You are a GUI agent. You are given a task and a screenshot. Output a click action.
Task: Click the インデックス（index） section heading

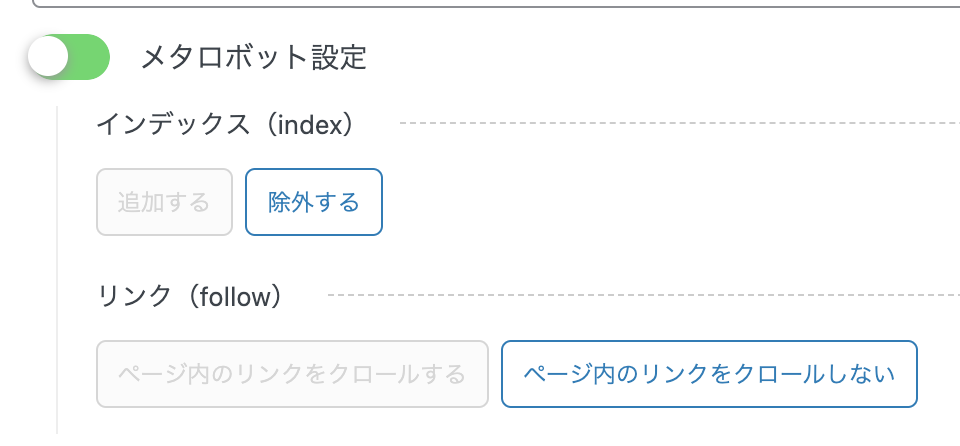pos(226,124)
